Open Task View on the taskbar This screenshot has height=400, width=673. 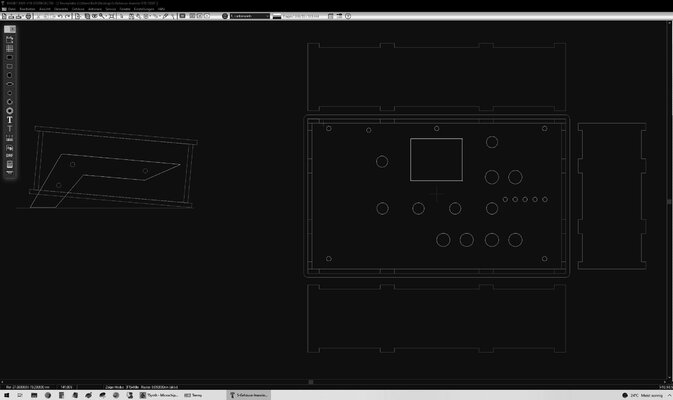click(x=20, y=395)
